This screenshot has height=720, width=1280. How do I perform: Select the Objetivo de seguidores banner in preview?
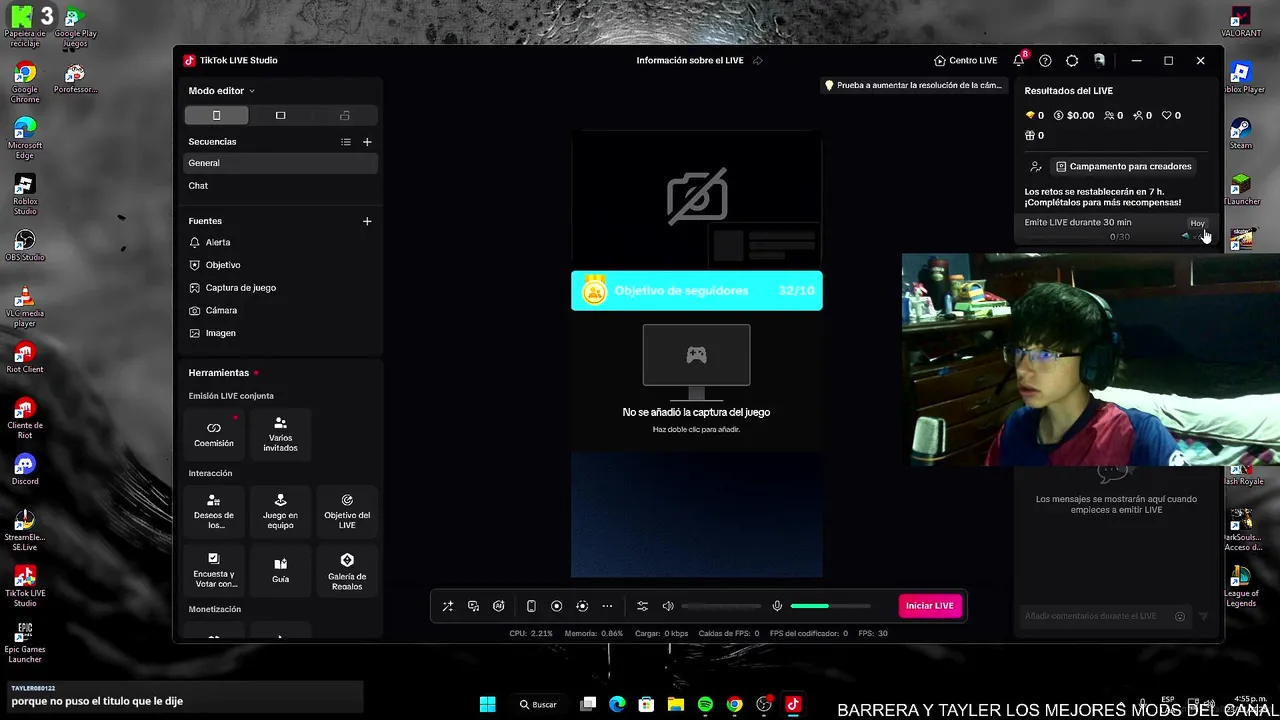click(697, 291)
